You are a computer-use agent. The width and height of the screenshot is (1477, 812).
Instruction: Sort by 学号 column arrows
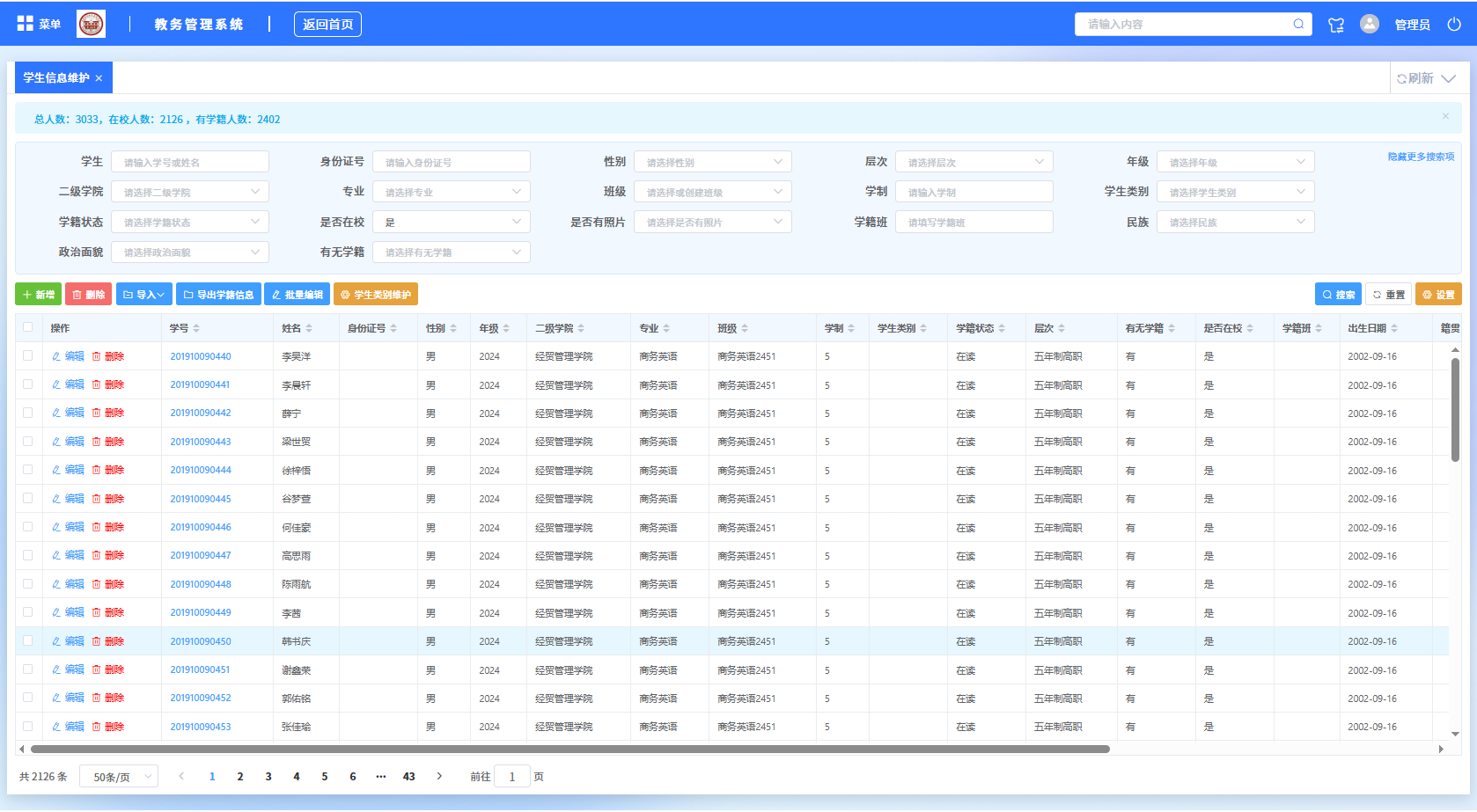(196, 328)
